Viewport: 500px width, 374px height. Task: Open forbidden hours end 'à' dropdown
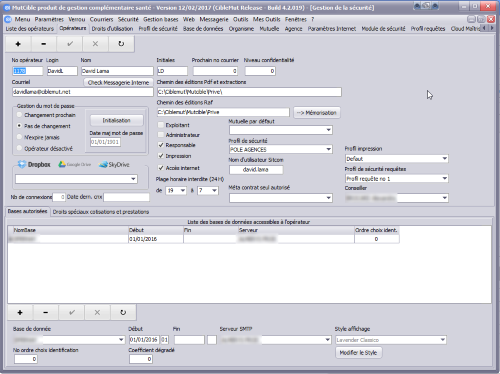(x=214, y=191)
